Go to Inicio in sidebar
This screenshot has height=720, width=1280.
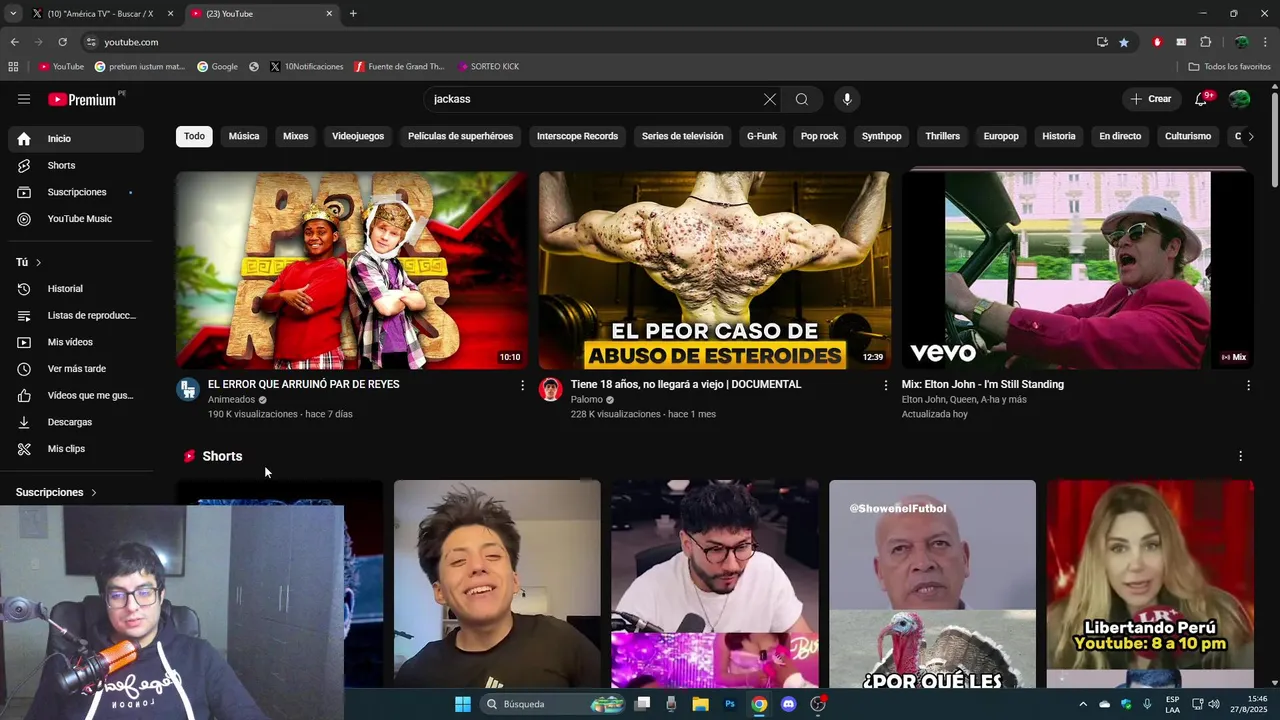tap(76, 139)
